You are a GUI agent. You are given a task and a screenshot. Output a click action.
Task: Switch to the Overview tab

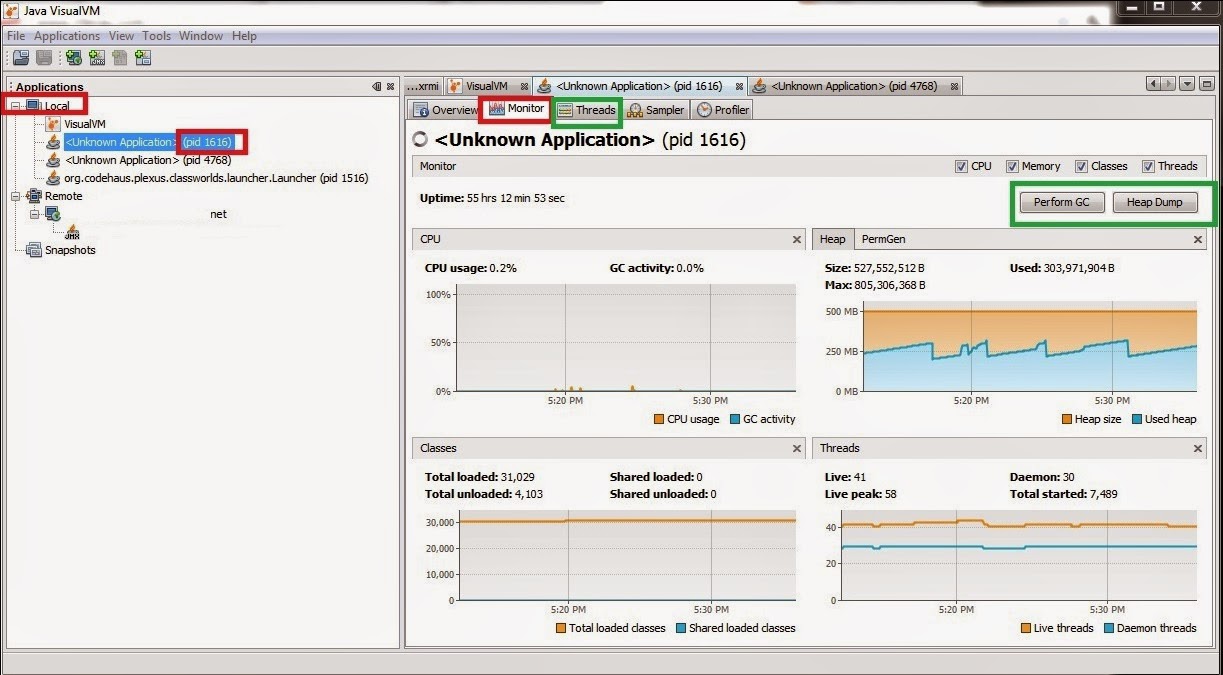coord(445,110)
